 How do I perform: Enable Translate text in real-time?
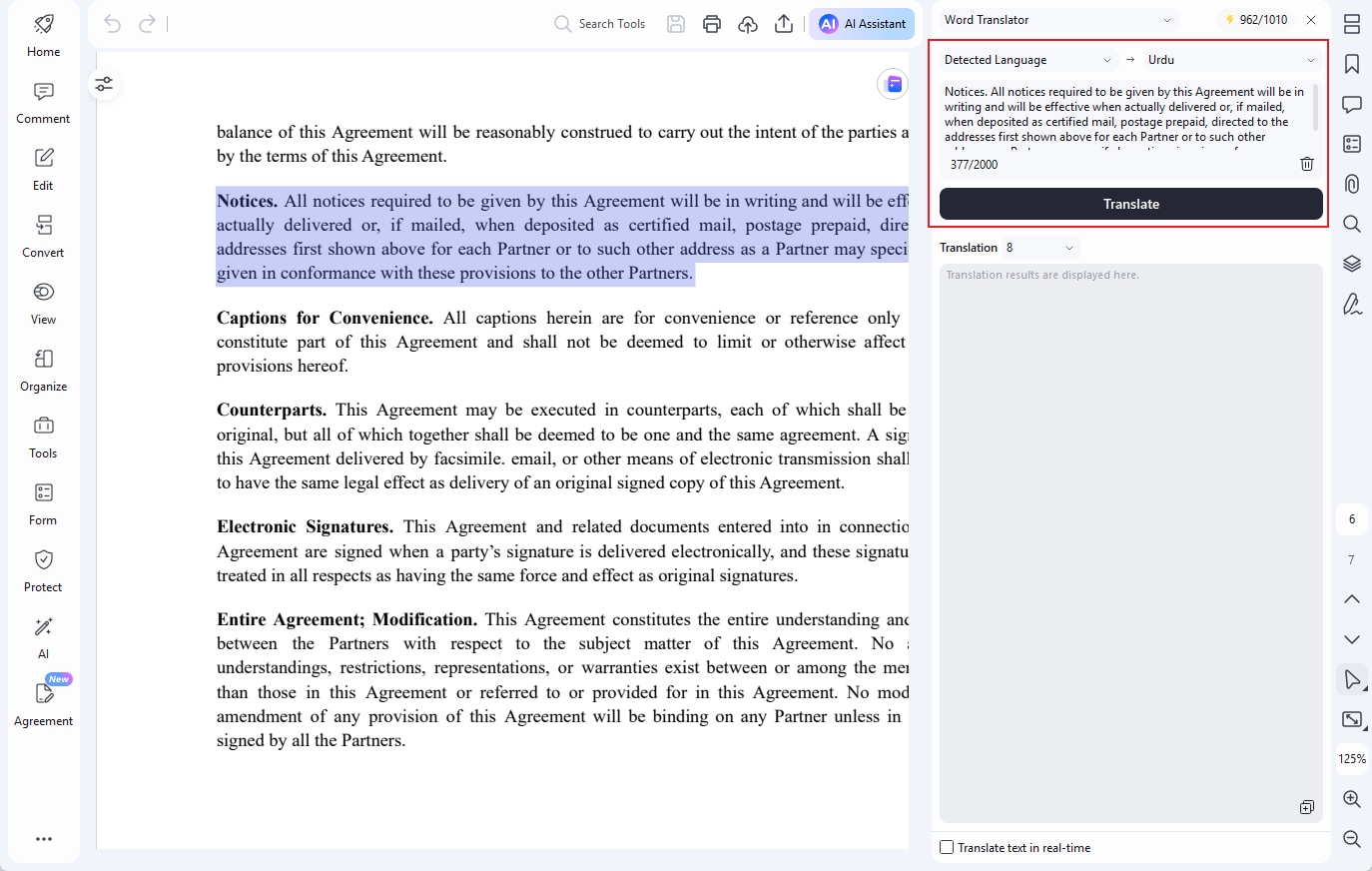[x=947, y=847]
